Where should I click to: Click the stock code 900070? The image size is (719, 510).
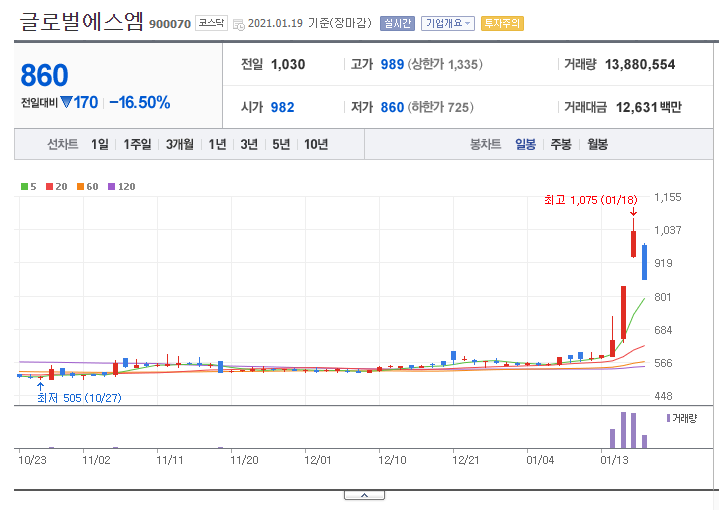tap(170, 24)
